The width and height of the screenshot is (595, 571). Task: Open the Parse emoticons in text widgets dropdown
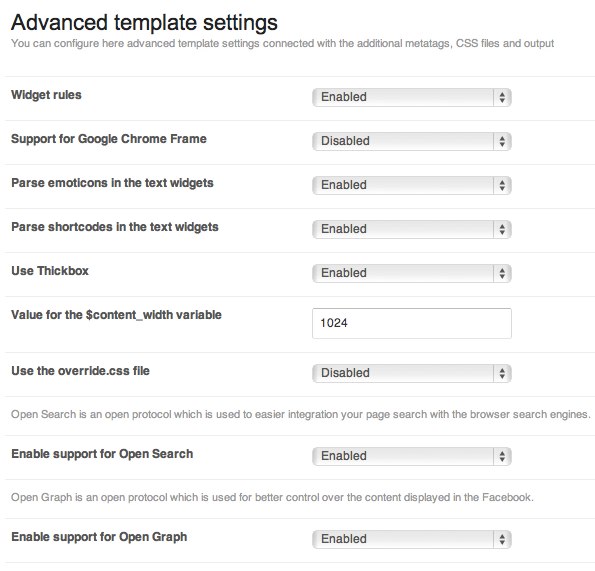(x=412, y=185)
